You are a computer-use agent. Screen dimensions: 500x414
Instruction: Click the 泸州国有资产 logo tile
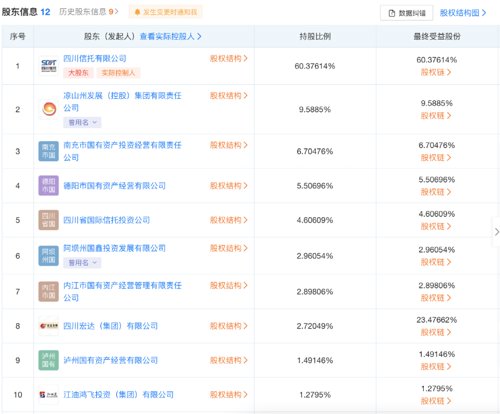pyautogui.click(x=49, y=360)
